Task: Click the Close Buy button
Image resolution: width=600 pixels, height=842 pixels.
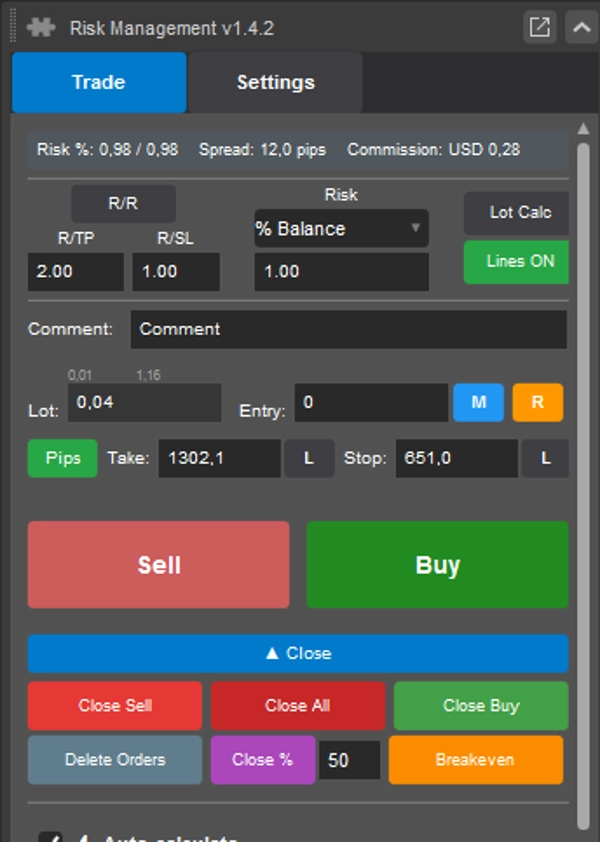Action: pyautogui.click(x=481, y=706)
